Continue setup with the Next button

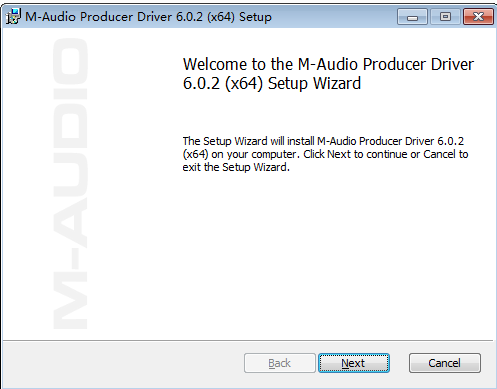[354, 363]
